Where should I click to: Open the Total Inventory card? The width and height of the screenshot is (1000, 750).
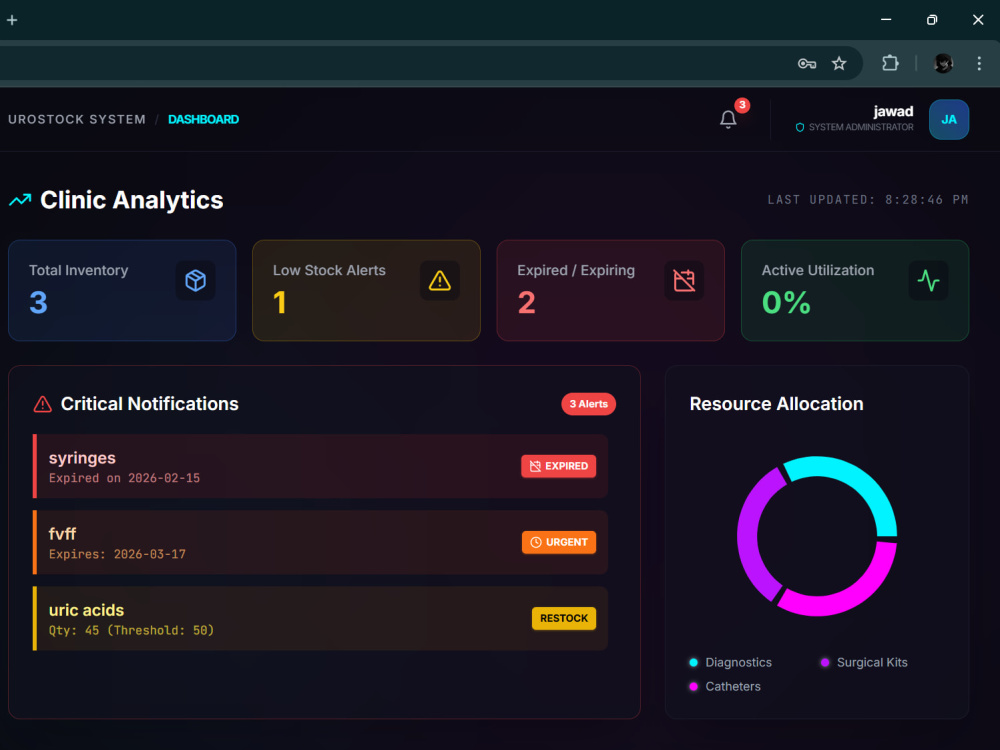122,290
